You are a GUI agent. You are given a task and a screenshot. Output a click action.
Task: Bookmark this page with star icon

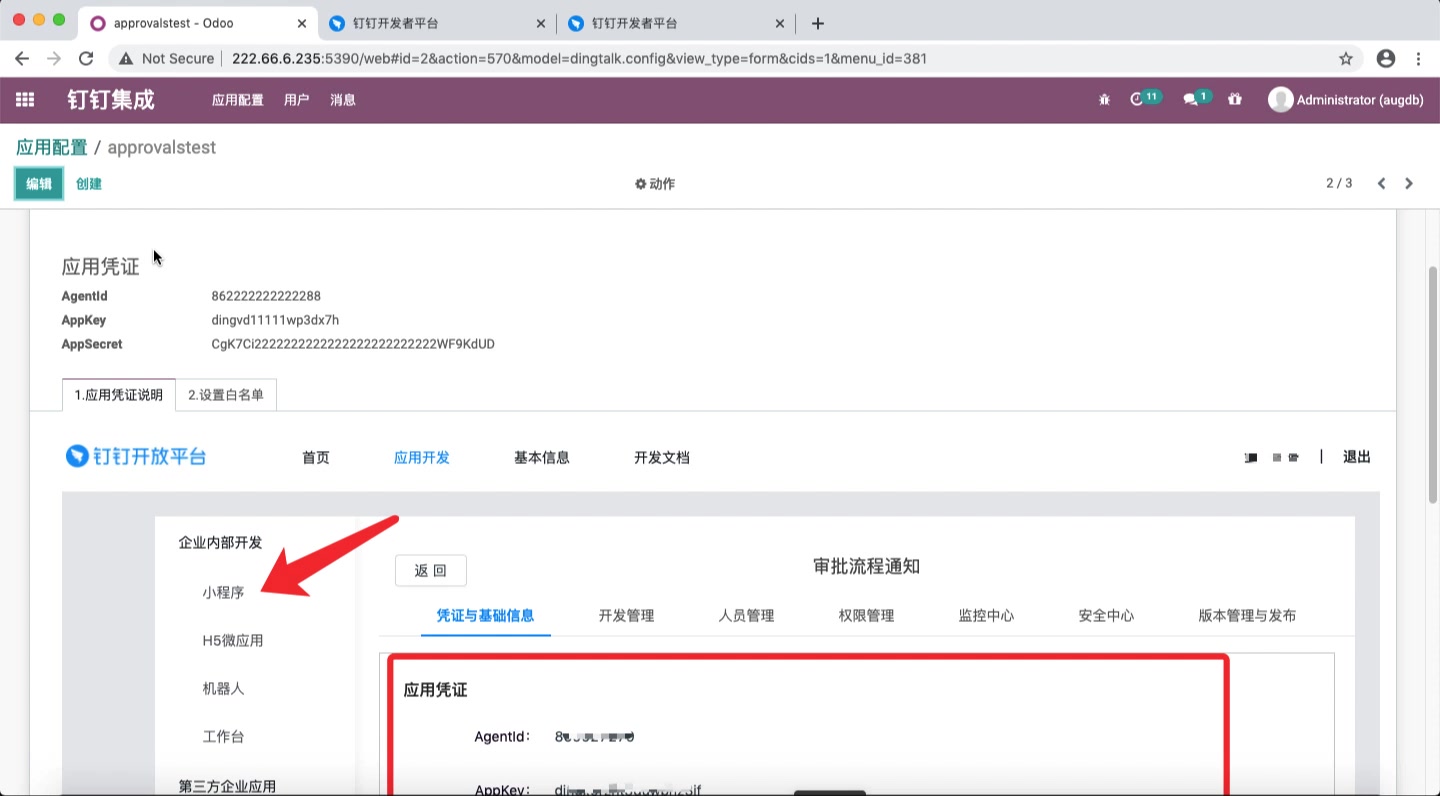coord(1346,59)
